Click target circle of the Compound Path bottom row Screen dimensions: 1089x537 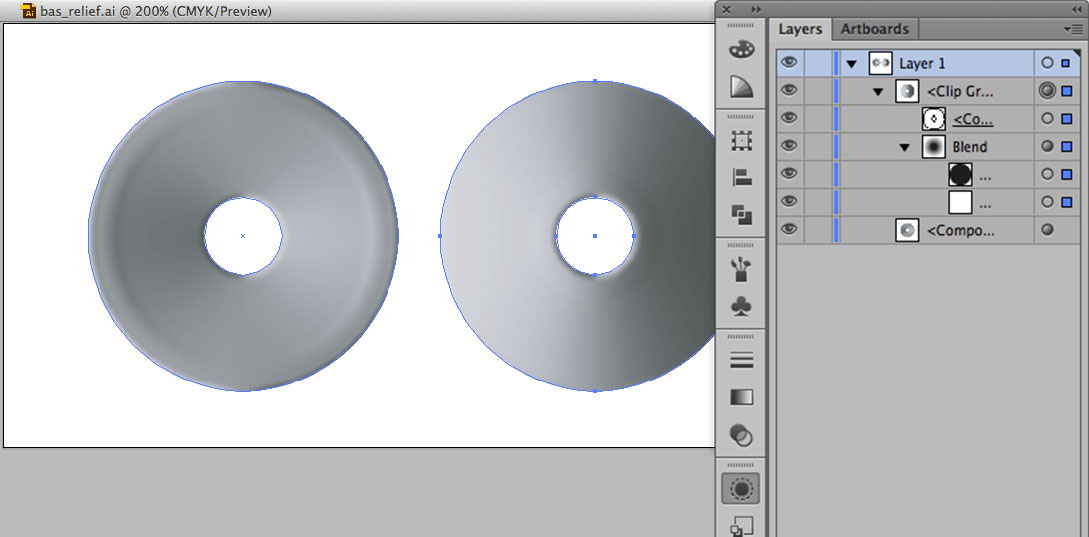(x=1047, y=229)
